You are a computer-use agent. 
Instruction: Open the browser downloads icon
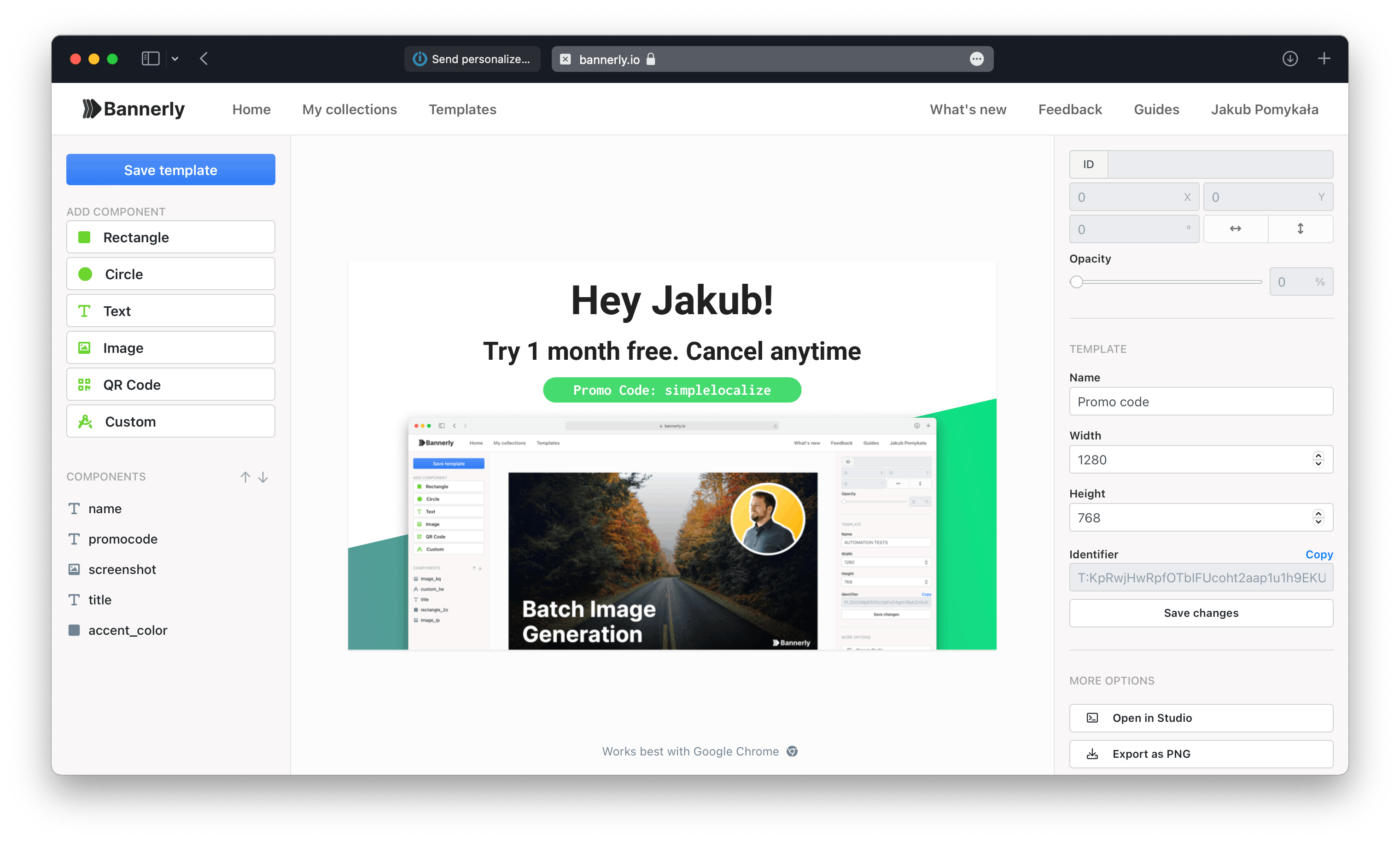pyautogui.click(x=1289, y=59)
